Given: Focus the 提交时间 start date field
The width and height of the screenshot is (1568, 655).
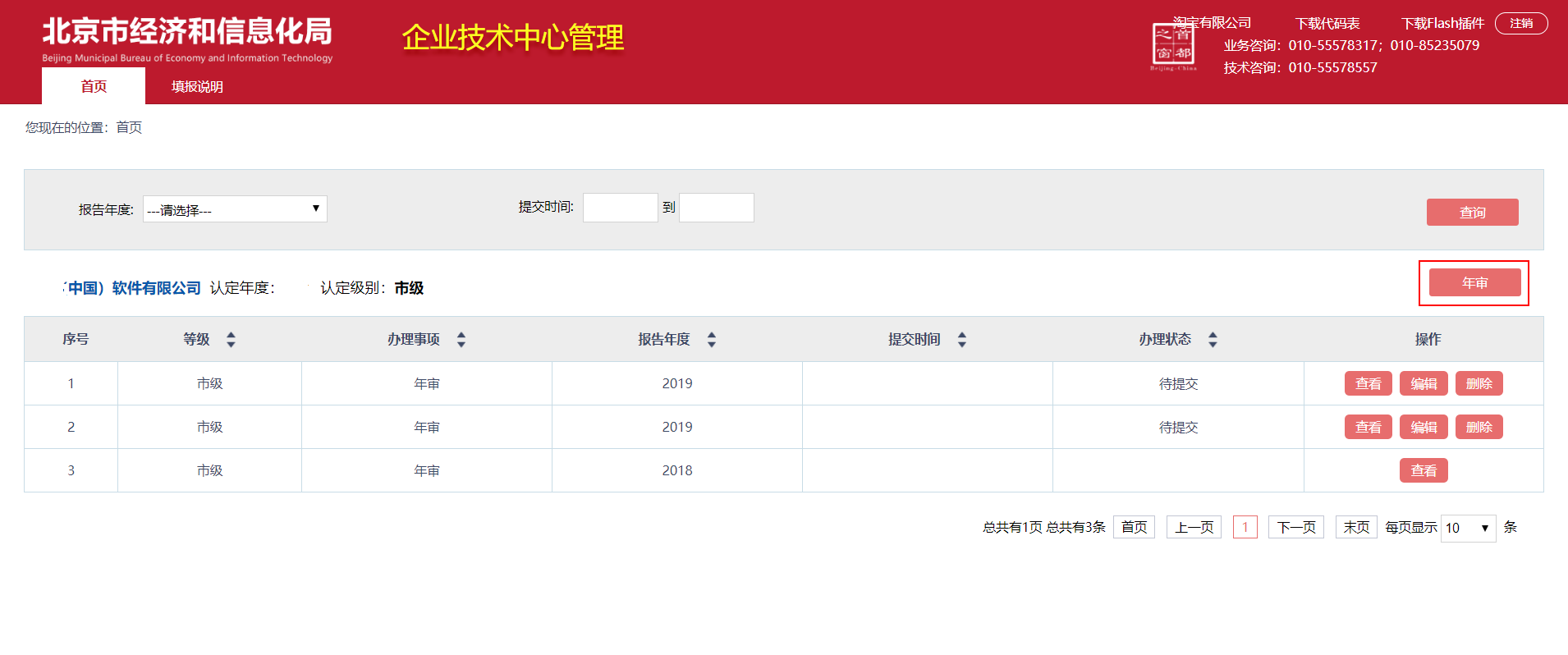Looking at the screenshot, I should [x=620, y=208].
